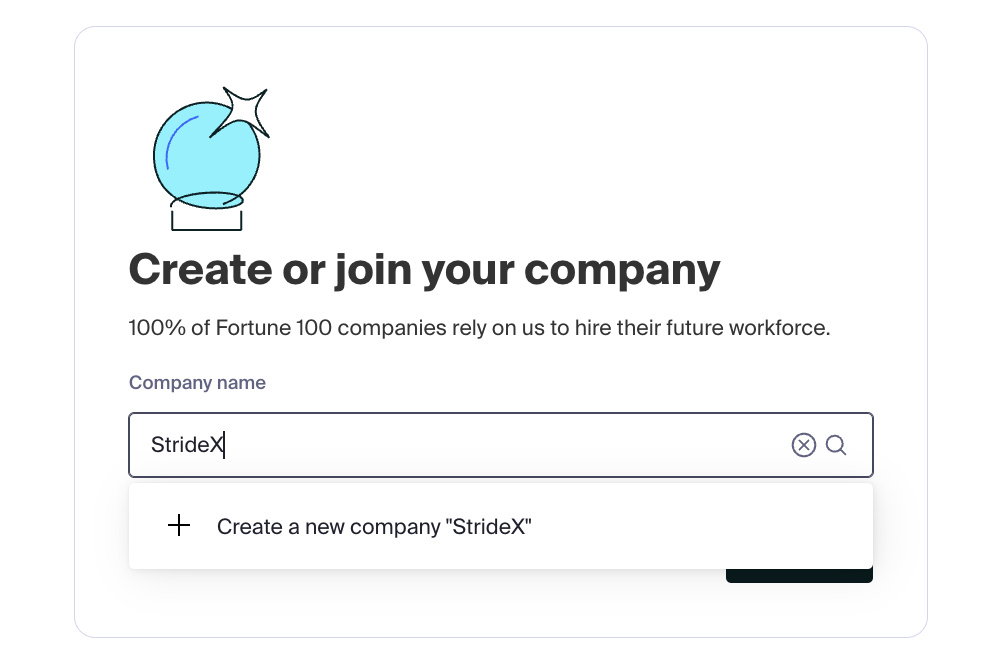Click the blue arc highlight on the crystal ball
This screenshot has height=672, width=992.
coord(177,143)
